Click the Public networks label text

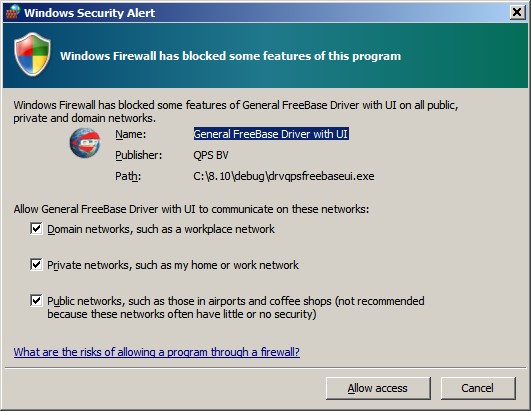(x=236, y=307)
